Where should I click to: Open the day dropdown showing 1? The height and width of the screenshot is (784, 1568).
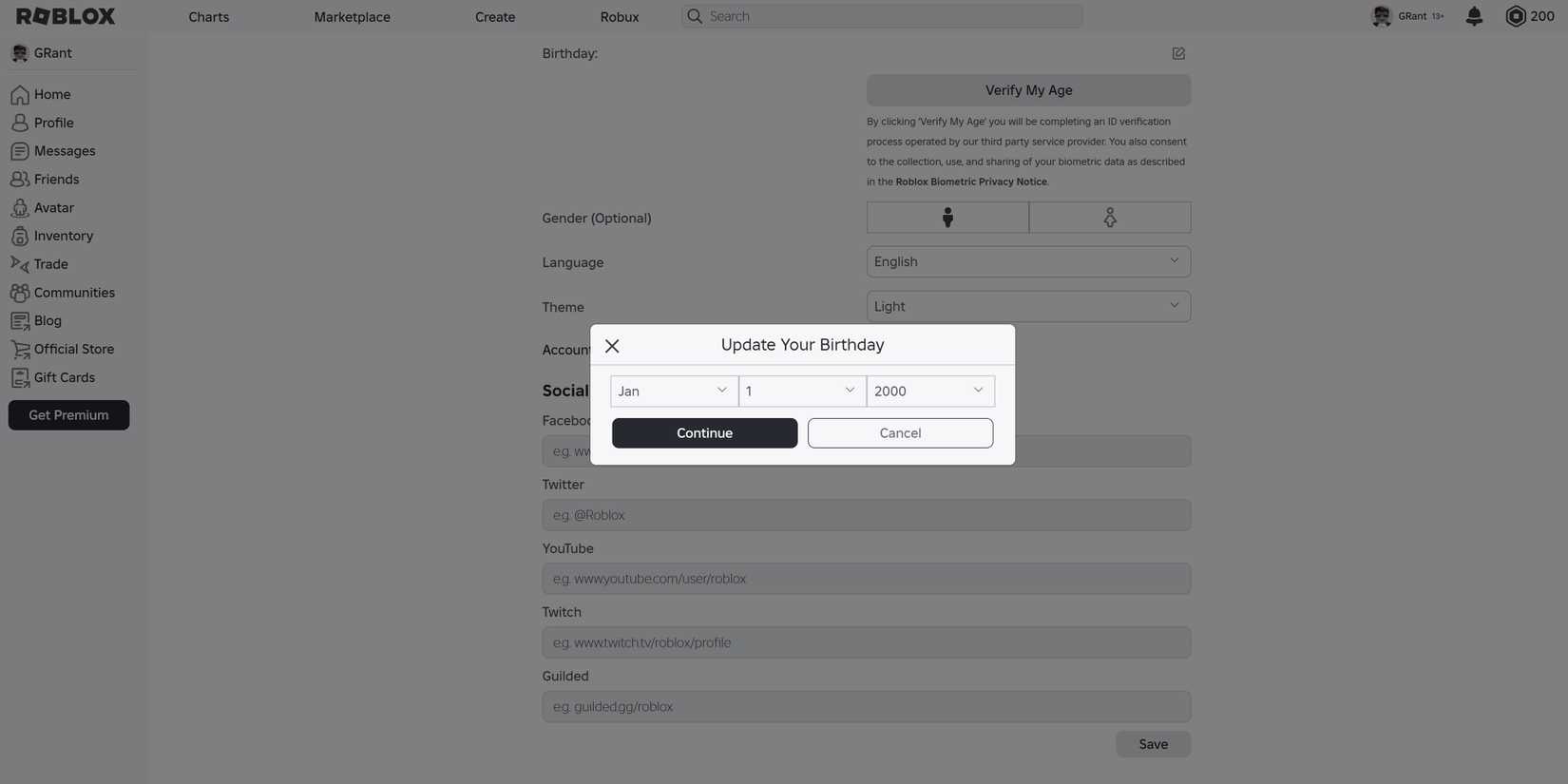[802, 391]
